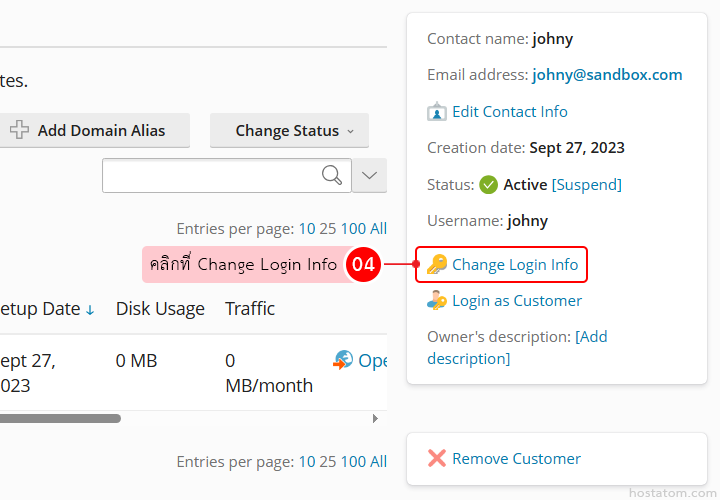Show All entries per page at bottom
This screenshot has height=500, width=720.
coord(378,462)
